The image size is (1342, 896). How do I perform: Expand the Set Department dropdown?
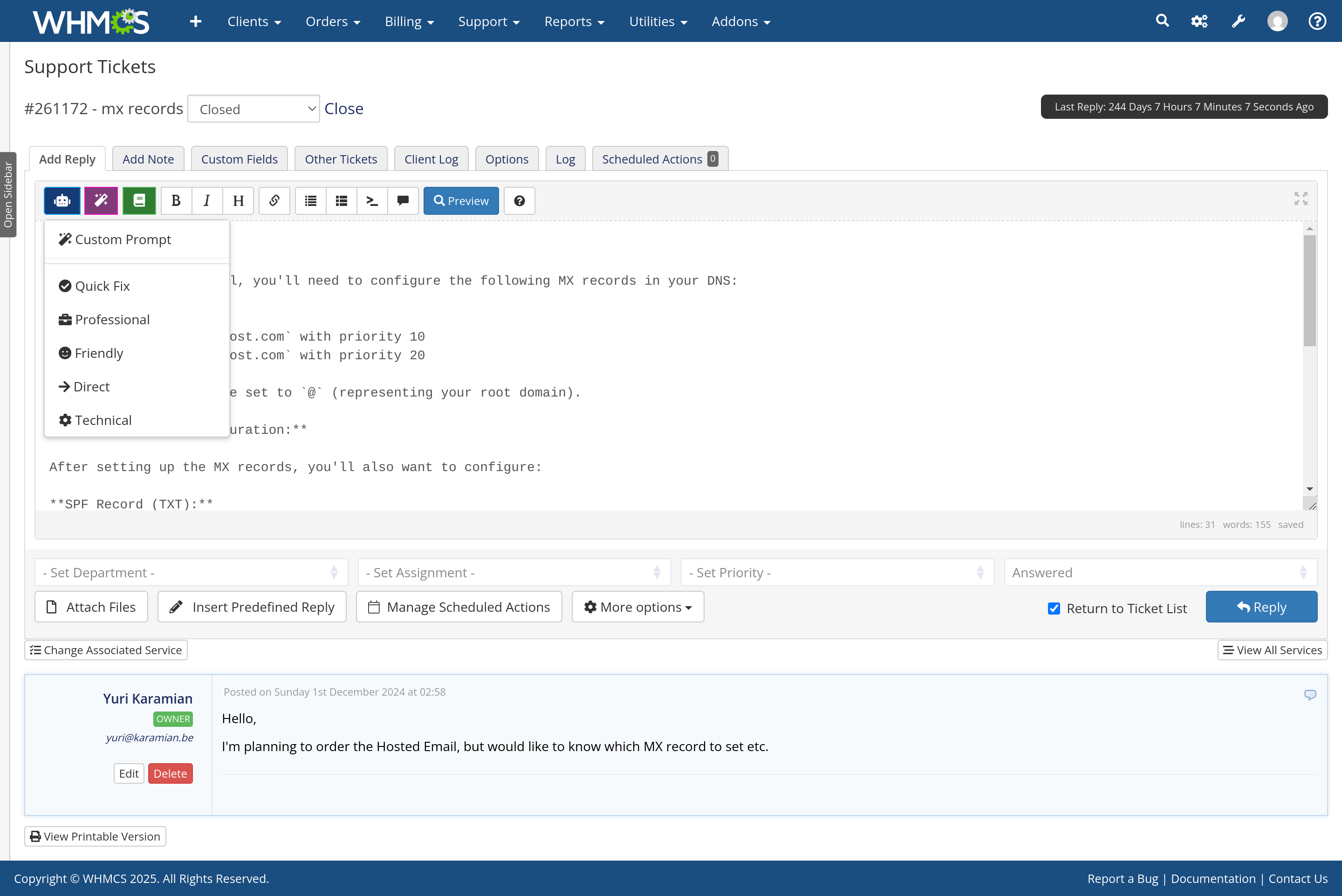(192, 573)
